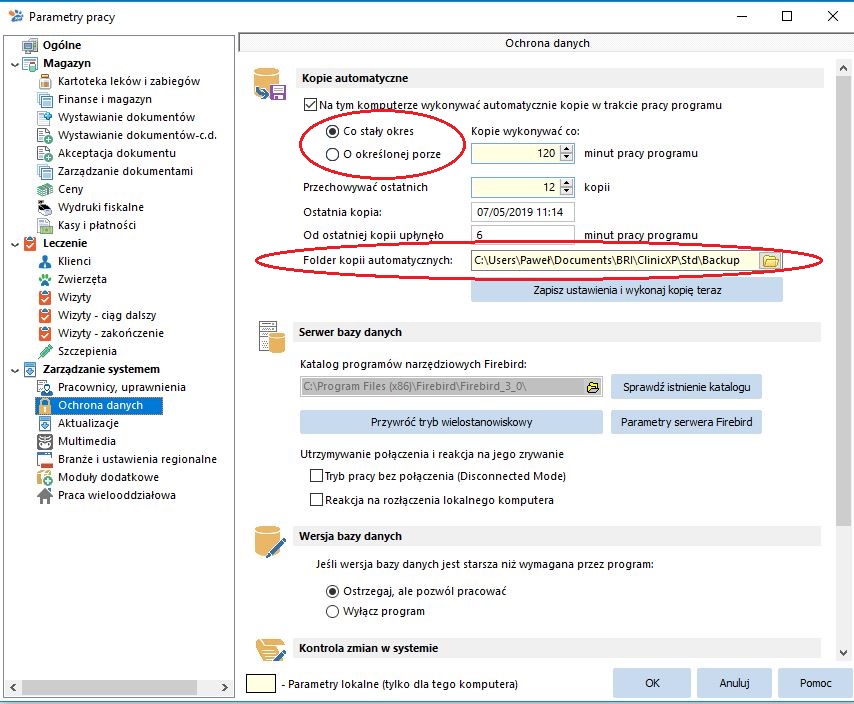Screen dimensions: 854x704
Task: Collapse the Magazyn tree branch
Action: (x=15, y=64)
